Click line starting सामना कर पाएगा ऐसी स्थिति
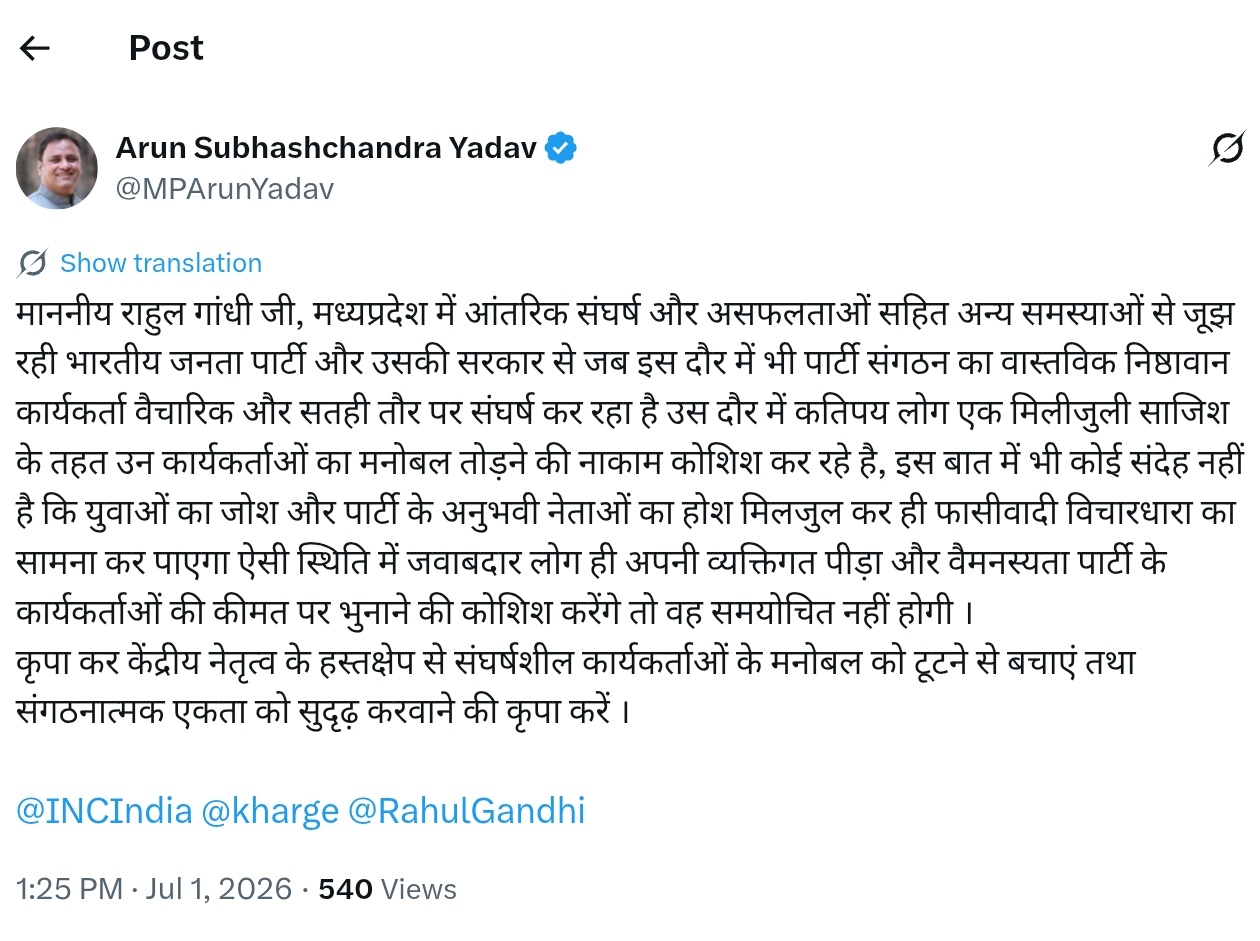Image resolution: width=1260 pixels, height=941 pixels. [592, 563]
